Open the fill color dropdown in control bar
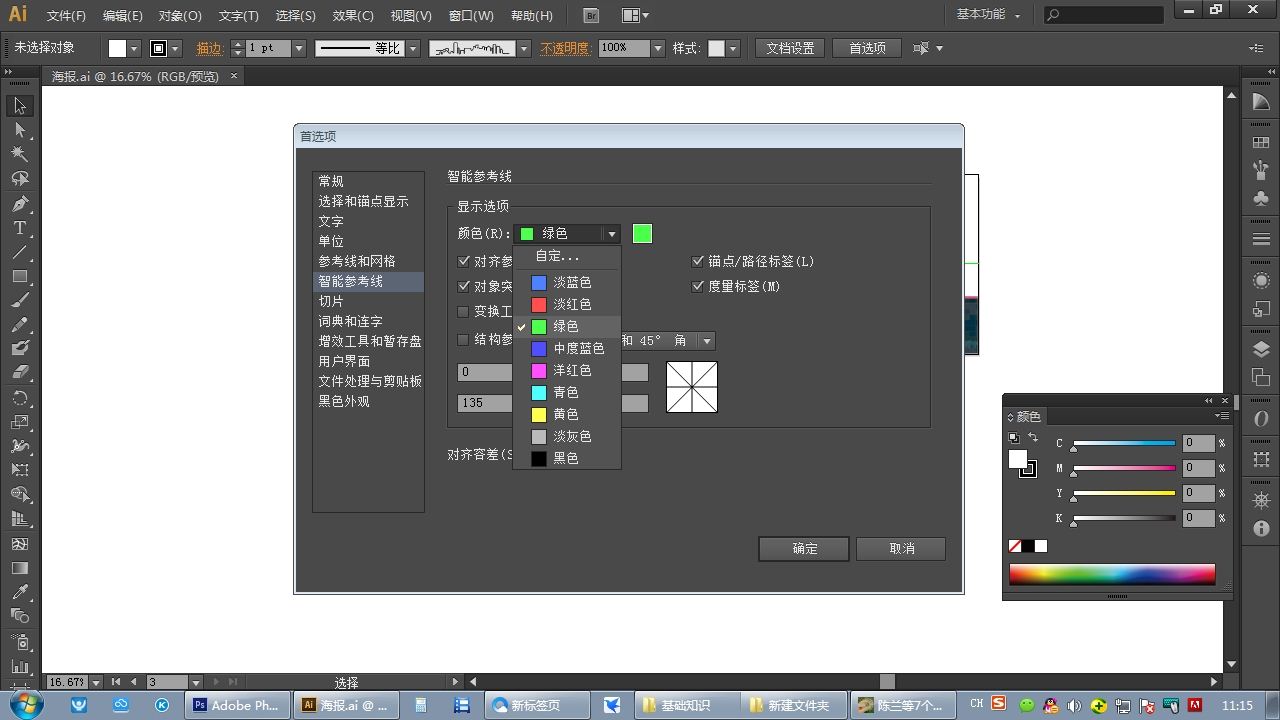 135,48
